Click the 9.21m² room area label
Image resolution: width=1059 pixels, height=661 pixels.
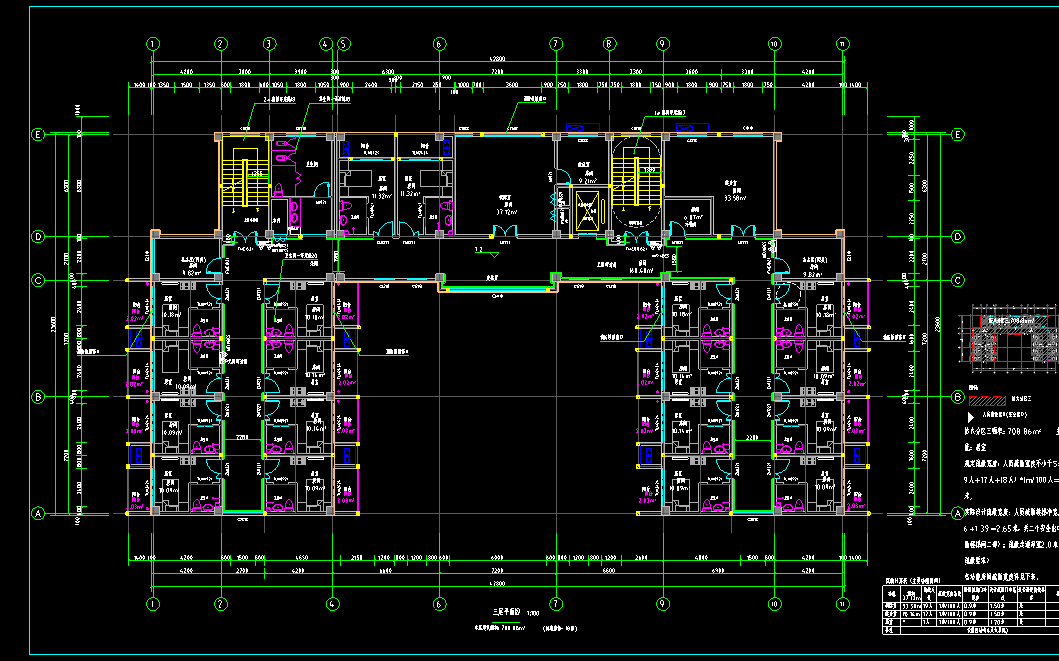[588, 181]
